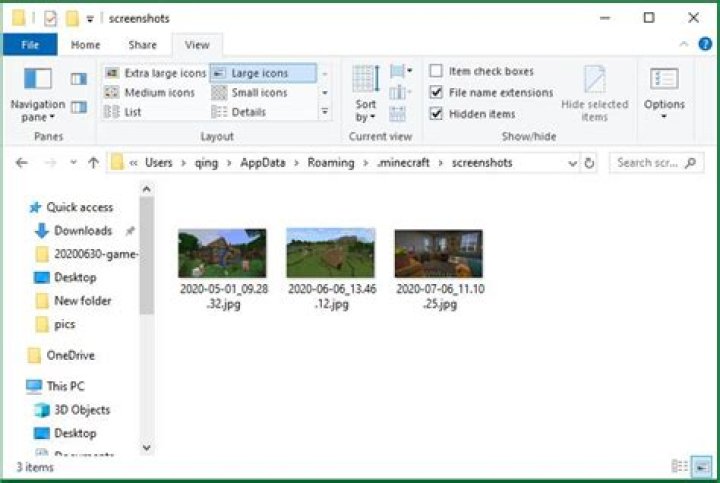Image resolution: width=720 pixels, height=483 pixels.
Task: Click Users in the address path
Action: 158,163
